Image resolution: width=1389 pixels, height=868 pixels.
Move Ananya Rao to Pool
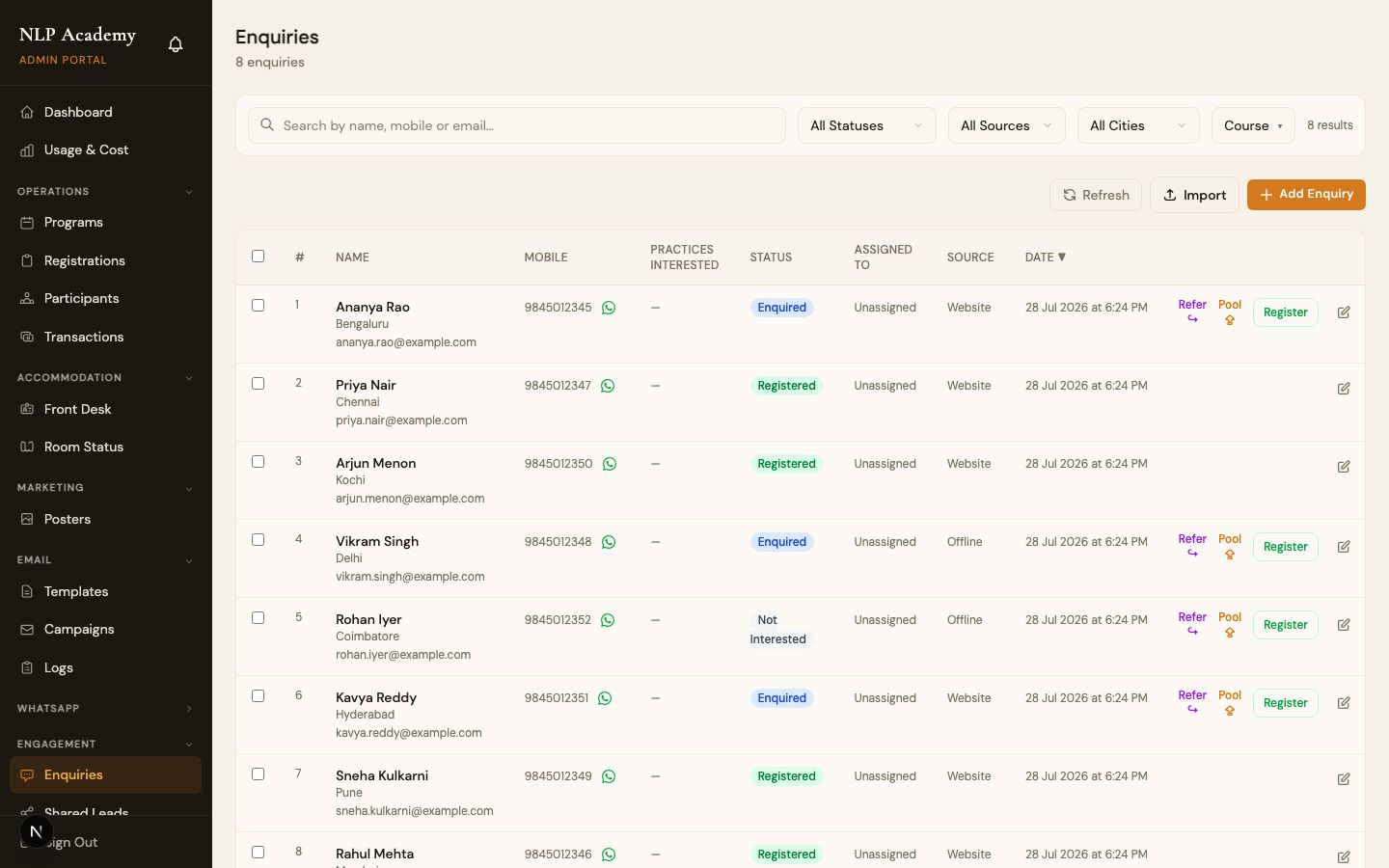(x=1230, y=312)
